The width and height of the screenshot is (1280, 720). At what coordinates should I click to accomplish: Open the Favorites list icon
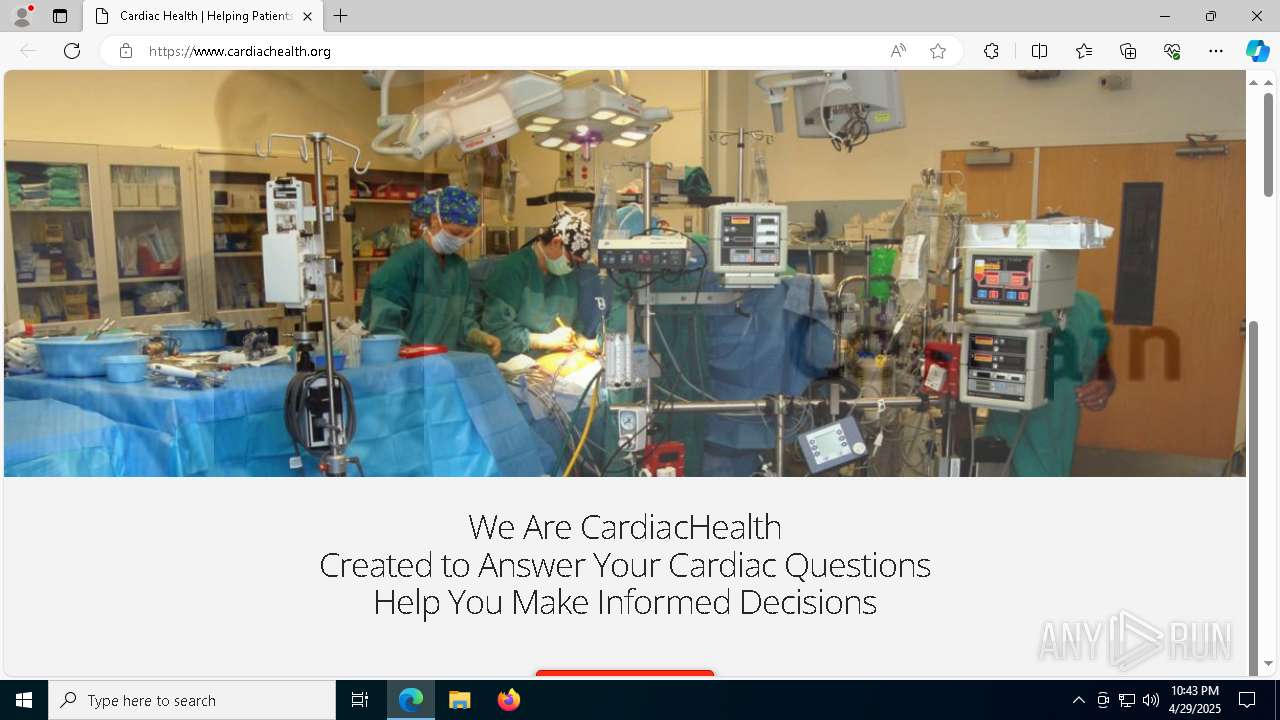click(1084, 51)
